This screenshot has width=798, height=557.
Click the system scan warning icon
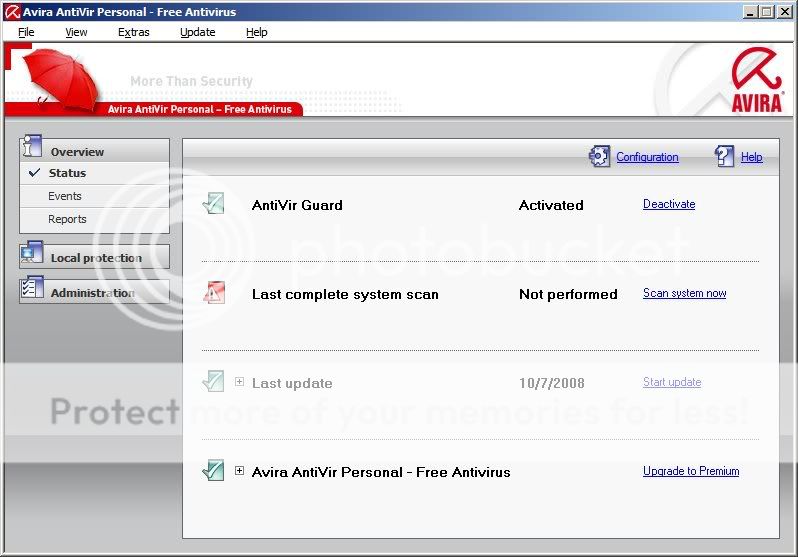click(214, 292)
